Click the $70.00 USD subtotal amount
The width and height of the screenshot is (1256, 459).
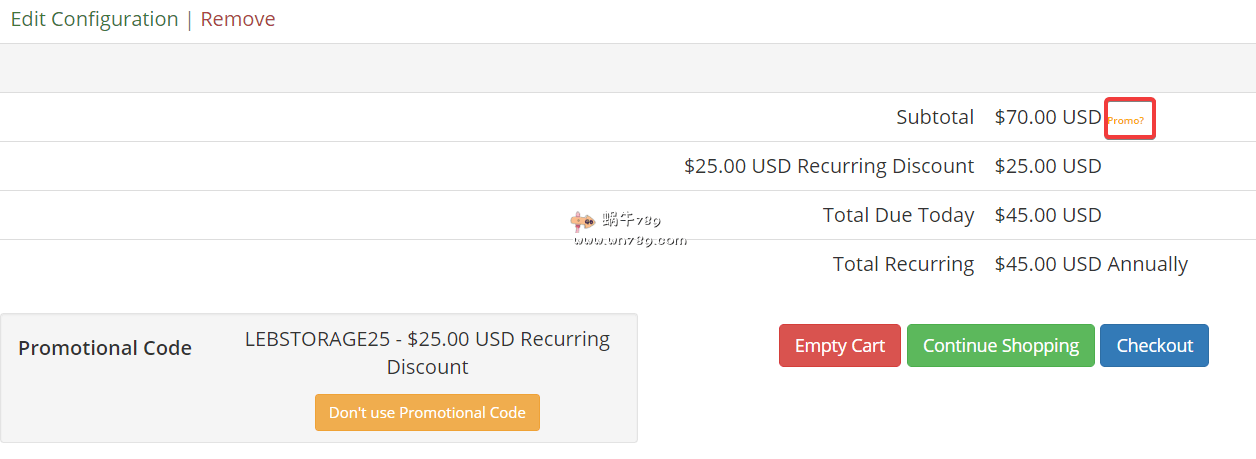point(1047,117)
